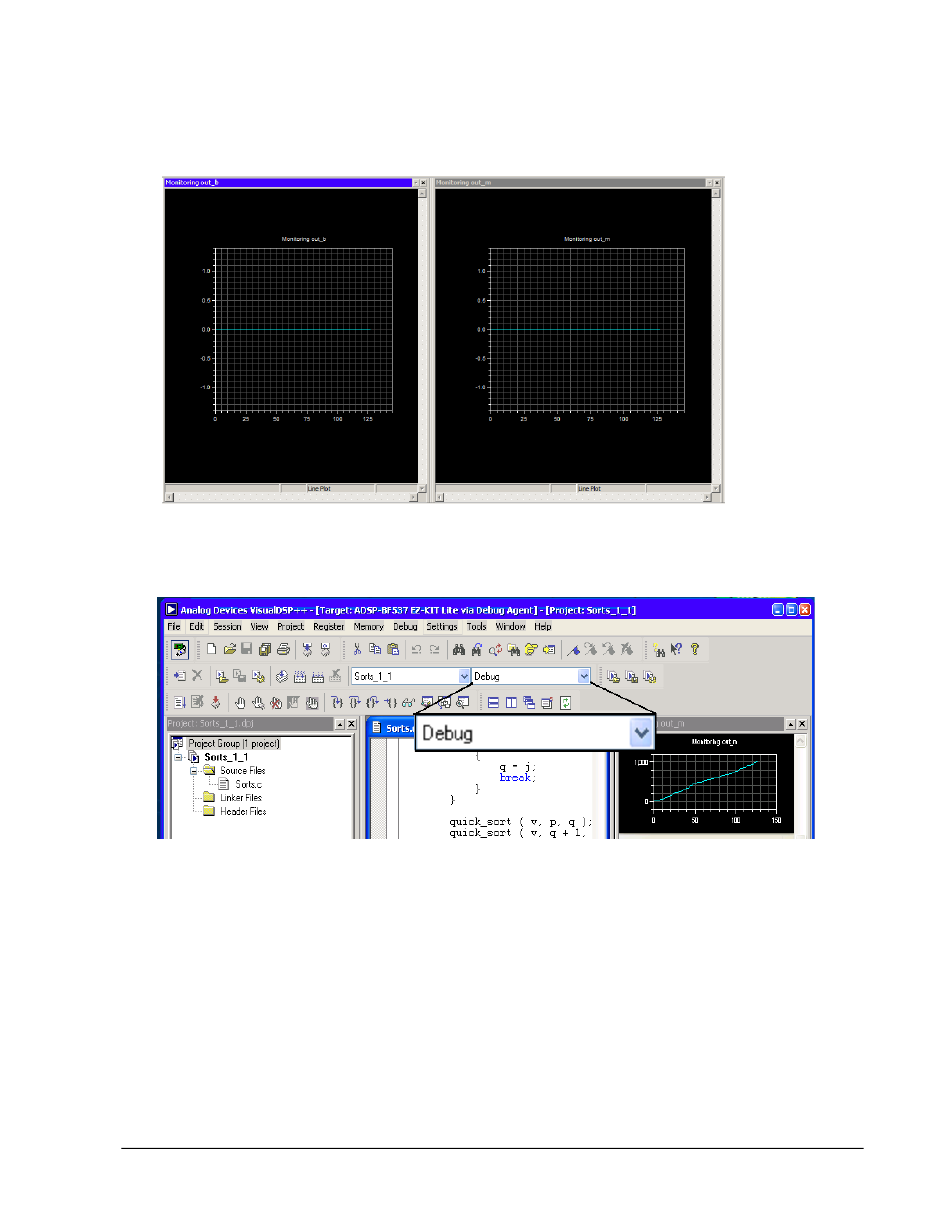Click the New file icon in toolbar
This screenshot has width=950, height=1232.
point(212,649)
